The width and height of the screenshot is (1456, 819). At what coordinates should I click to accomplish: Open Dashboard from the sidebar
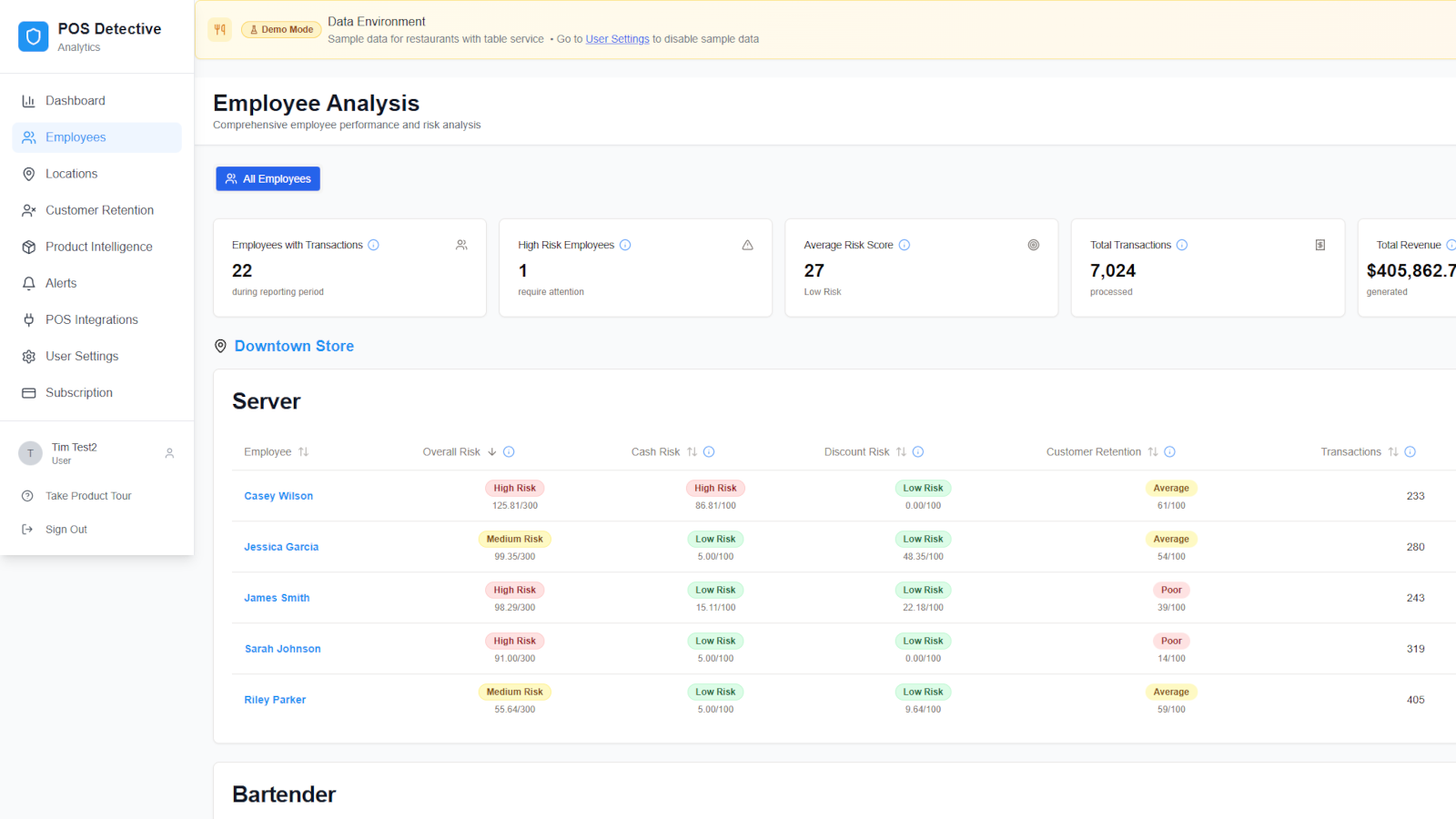point(76,101)
